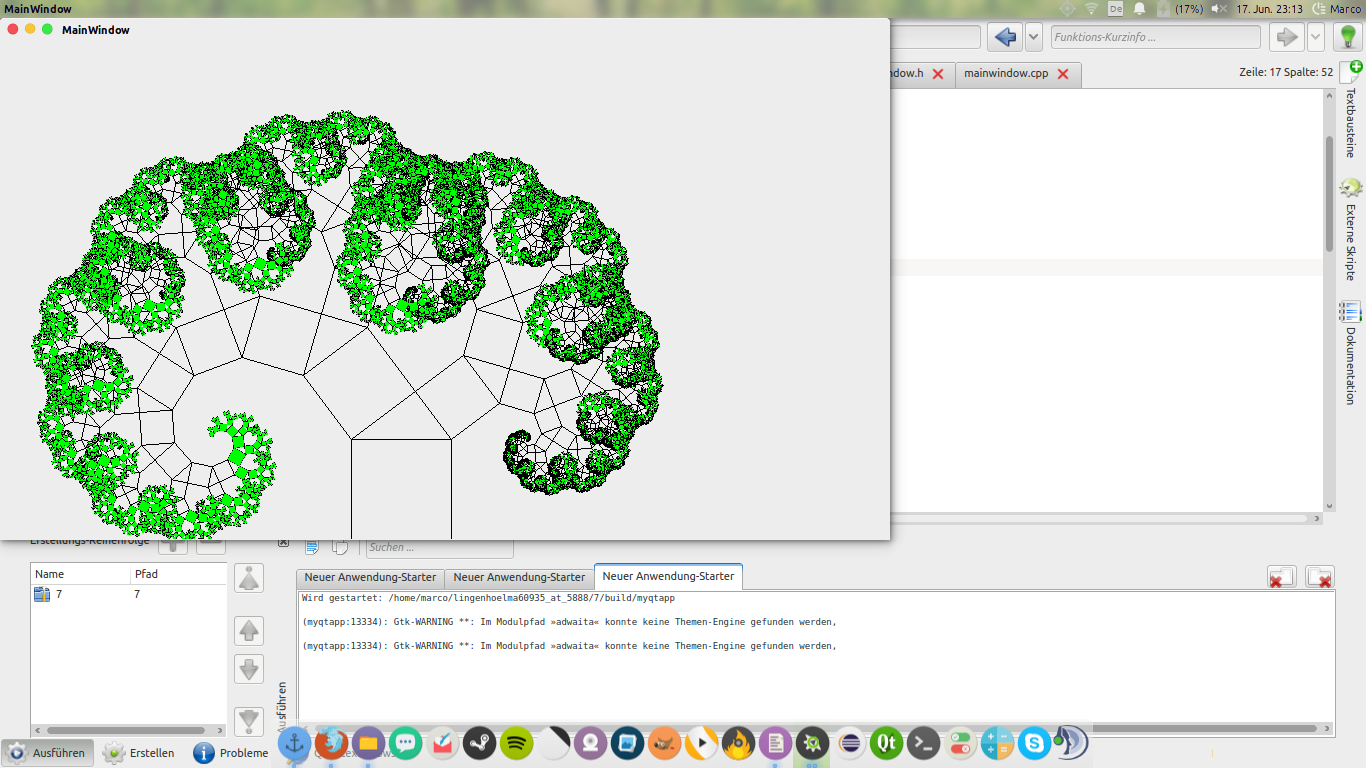
Task: Open Spotify from the dock
Action: coord(517,743)
